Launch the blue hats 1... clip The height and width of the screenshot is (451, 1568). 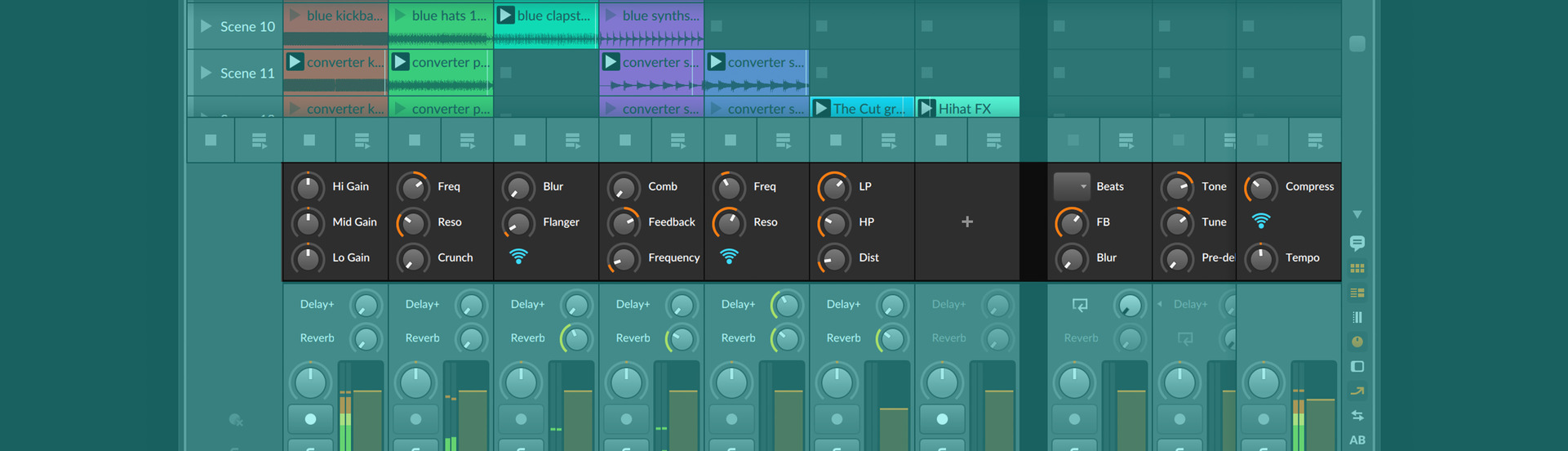[400, 16]
